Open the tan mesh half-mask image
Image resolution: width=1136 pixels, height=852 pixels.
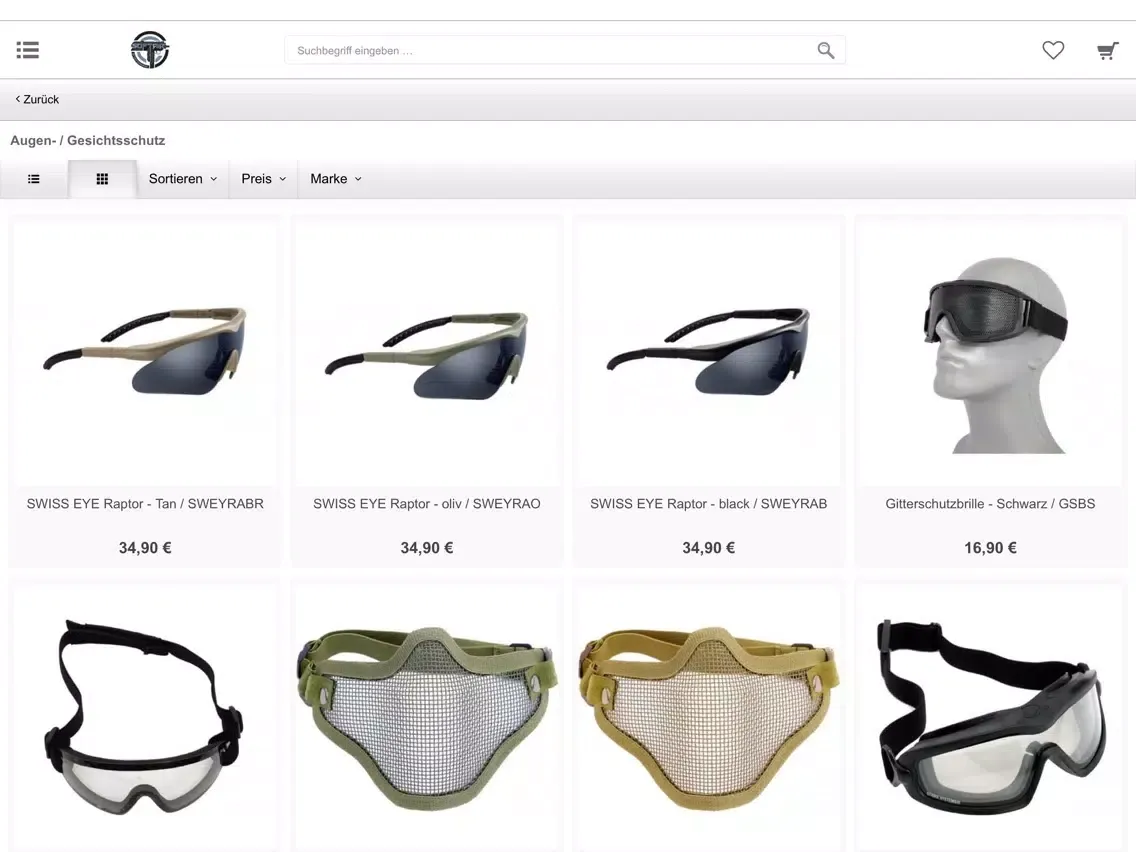709,719
